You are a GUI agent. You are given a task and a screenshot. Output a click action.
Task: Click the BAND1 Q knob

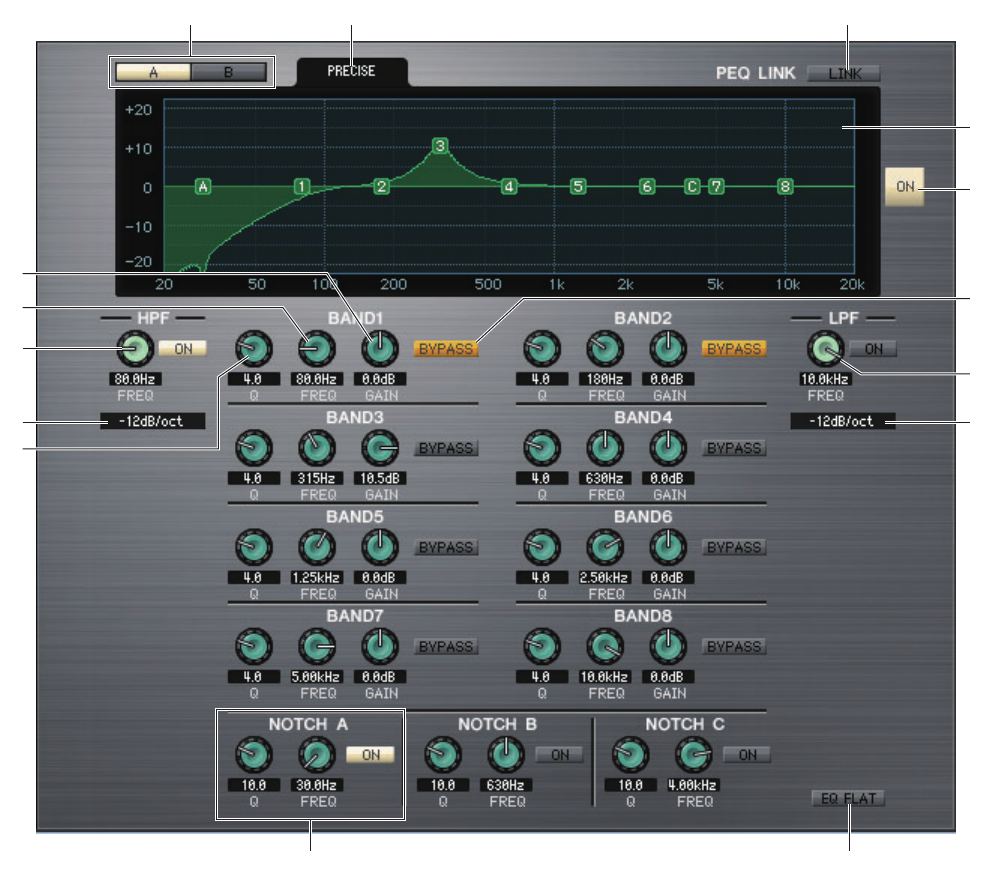coord(252,348)
